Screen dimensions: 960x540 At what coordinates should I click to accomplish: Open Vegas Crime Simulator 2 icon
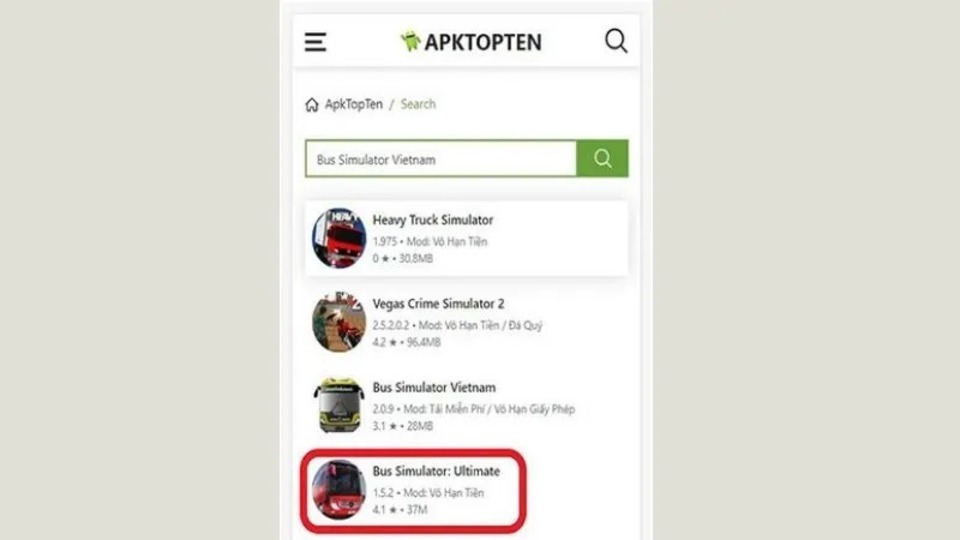pyautogui.click(x=339, y=322)
